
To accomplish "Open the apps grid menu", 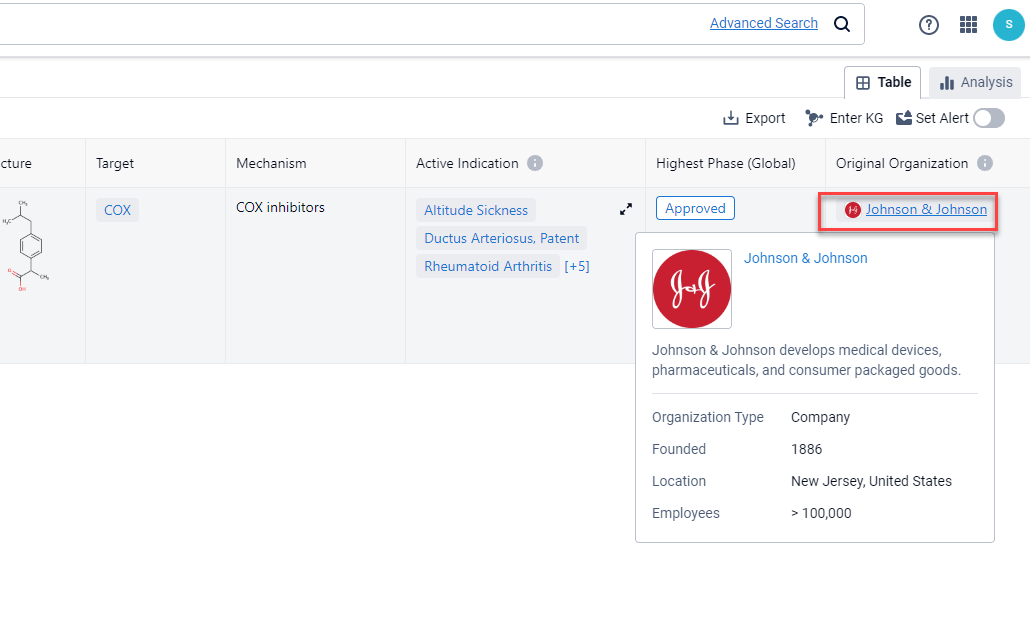I will coord(968,25).
